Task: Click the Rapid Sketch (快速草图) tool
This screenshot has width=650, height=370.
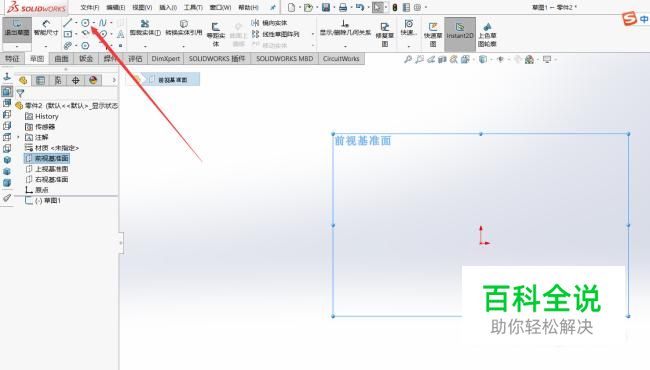Action: pyautogui.click(x=433, y=35)
